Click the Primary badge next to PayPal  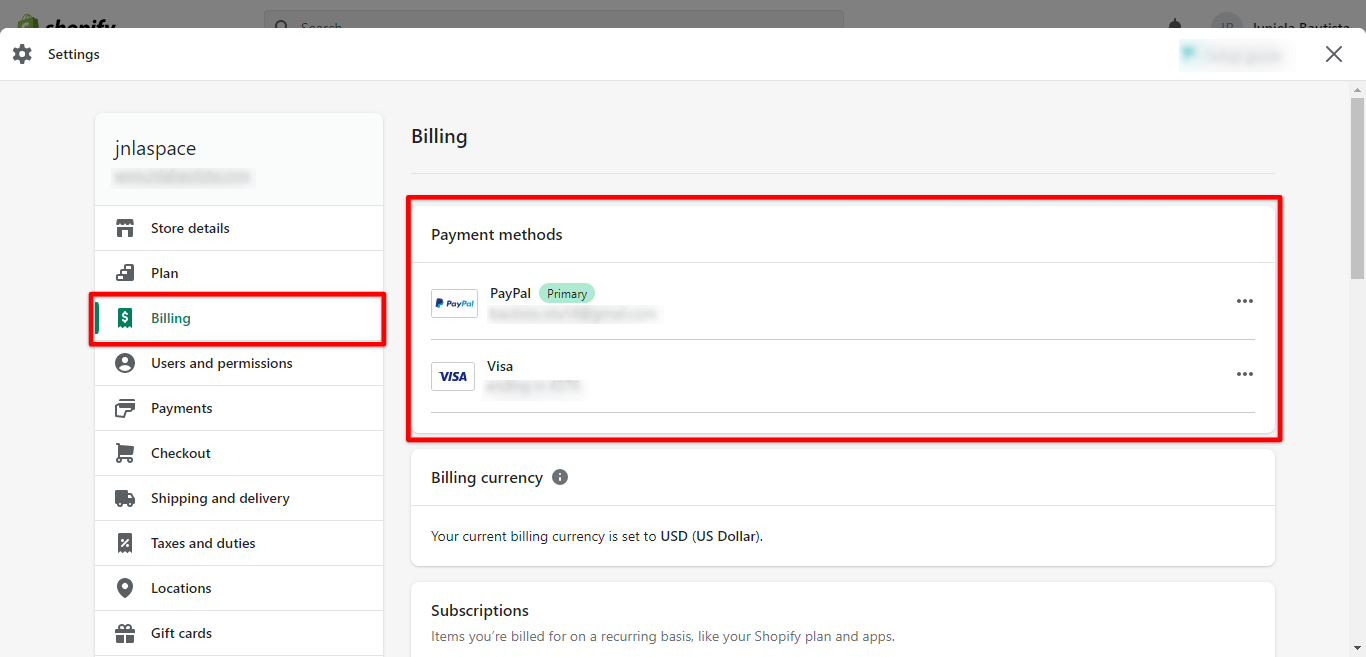coord(567,293)
